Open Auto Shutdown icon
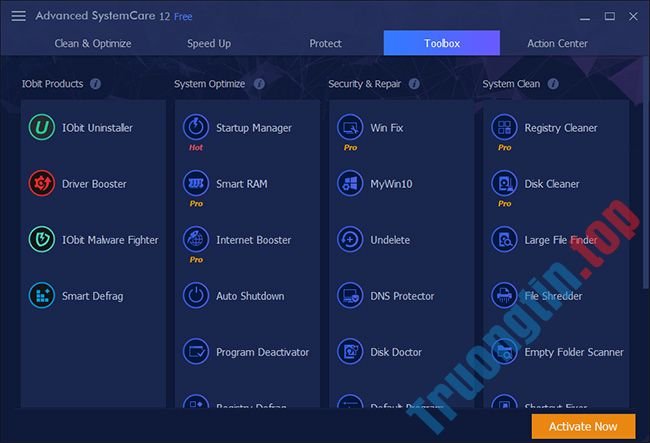 point(196,295)
